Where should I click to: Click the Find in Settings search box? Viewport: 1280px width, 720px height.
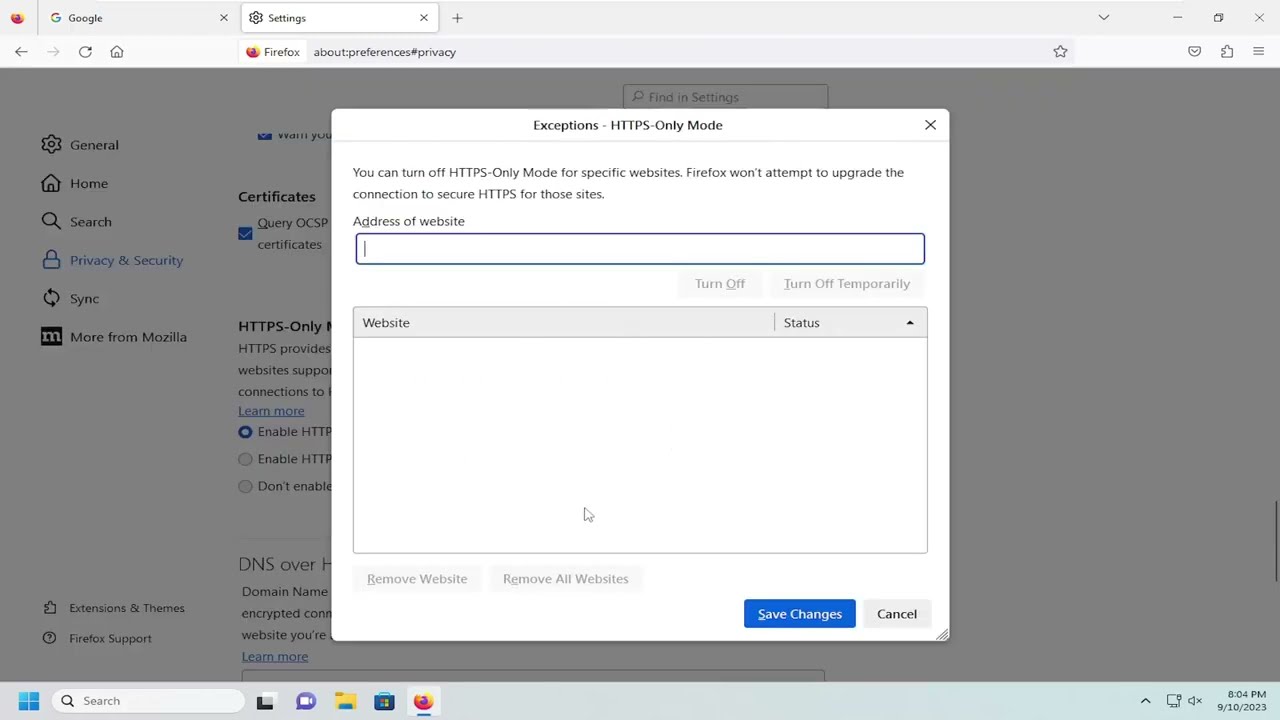pyautogui.click(x=725, y=97)
